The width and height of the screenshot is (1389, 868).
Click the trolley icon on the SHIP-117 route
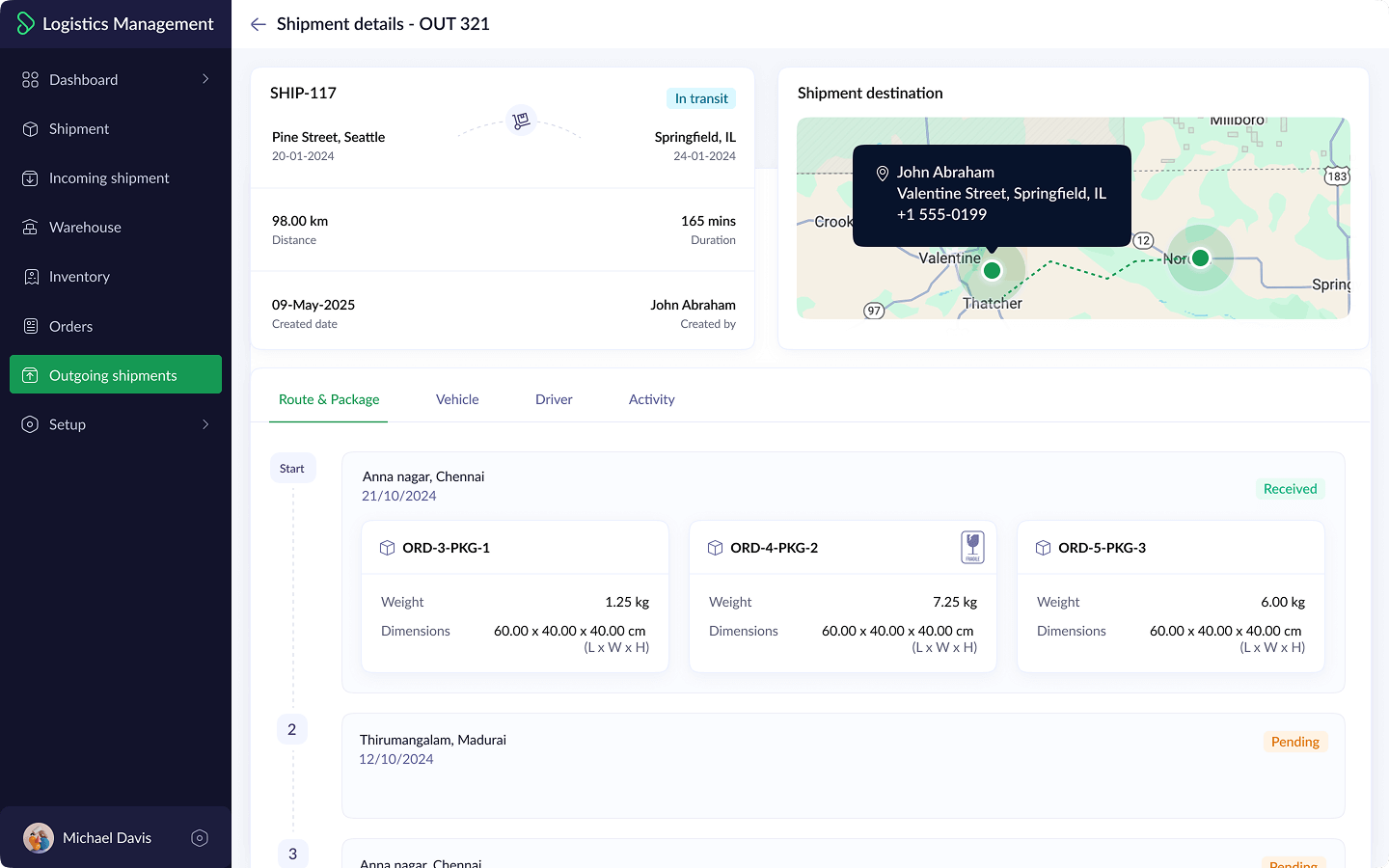point(521,121)
